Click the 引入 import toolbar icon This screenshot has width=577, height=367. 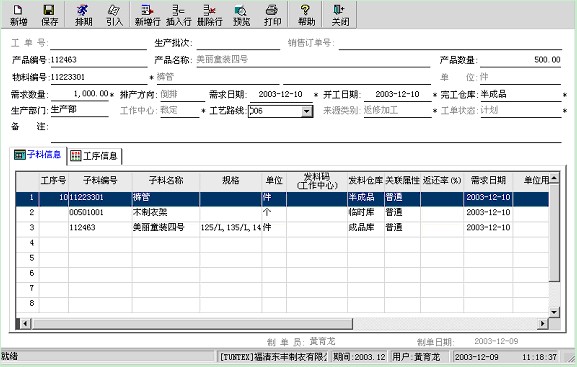(x=114, y=15)
